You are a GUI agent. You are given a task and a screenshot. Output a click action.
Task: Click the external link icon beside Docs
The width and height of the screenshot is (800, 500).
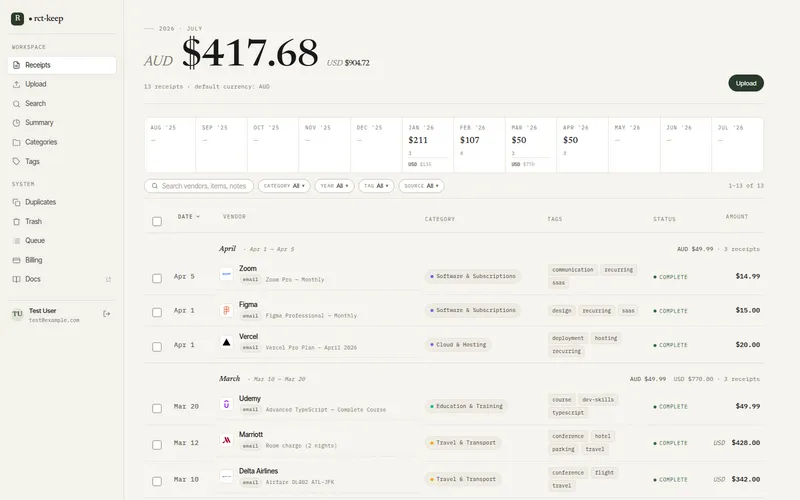[108, 279]
